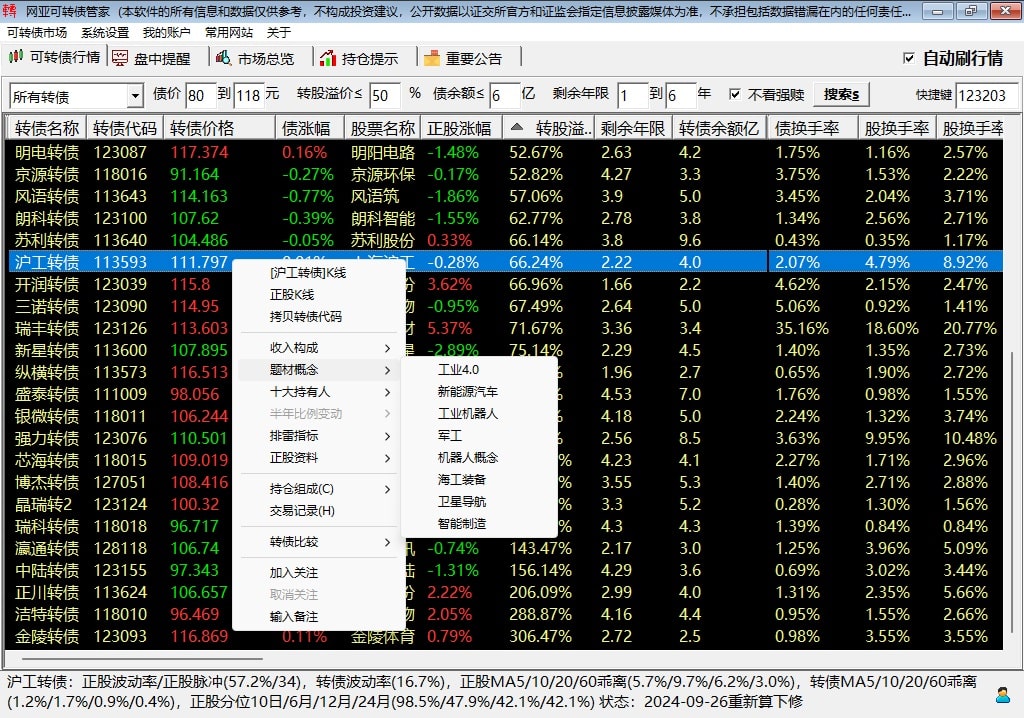Click the 苏利股份 stock name cell

click(x=383, y=240)
